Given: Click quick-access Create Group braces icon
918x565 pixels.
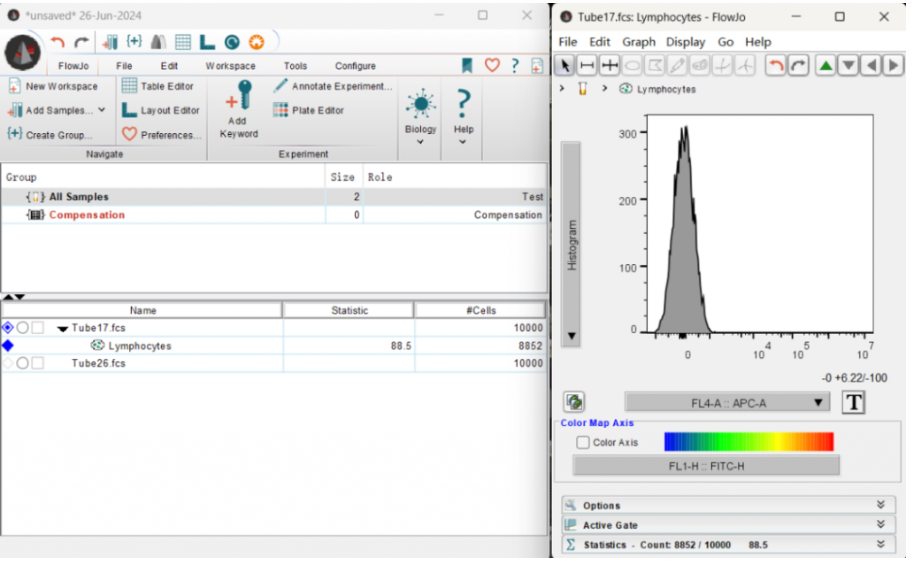Looking at the screenshot, I should click(134, 41).
